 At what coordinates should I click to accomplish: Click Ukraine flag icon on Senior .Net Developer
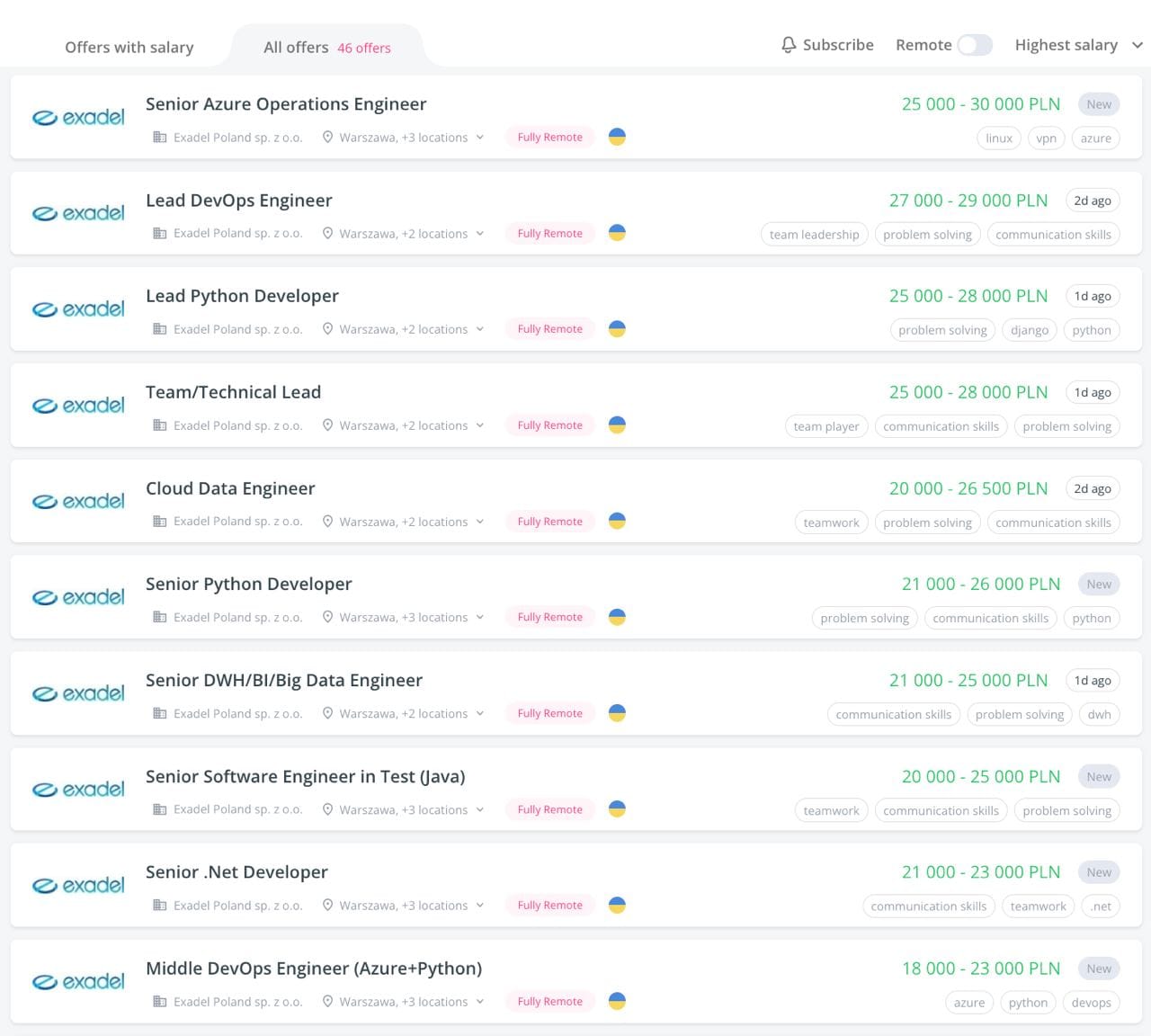(x=617, y=905)
